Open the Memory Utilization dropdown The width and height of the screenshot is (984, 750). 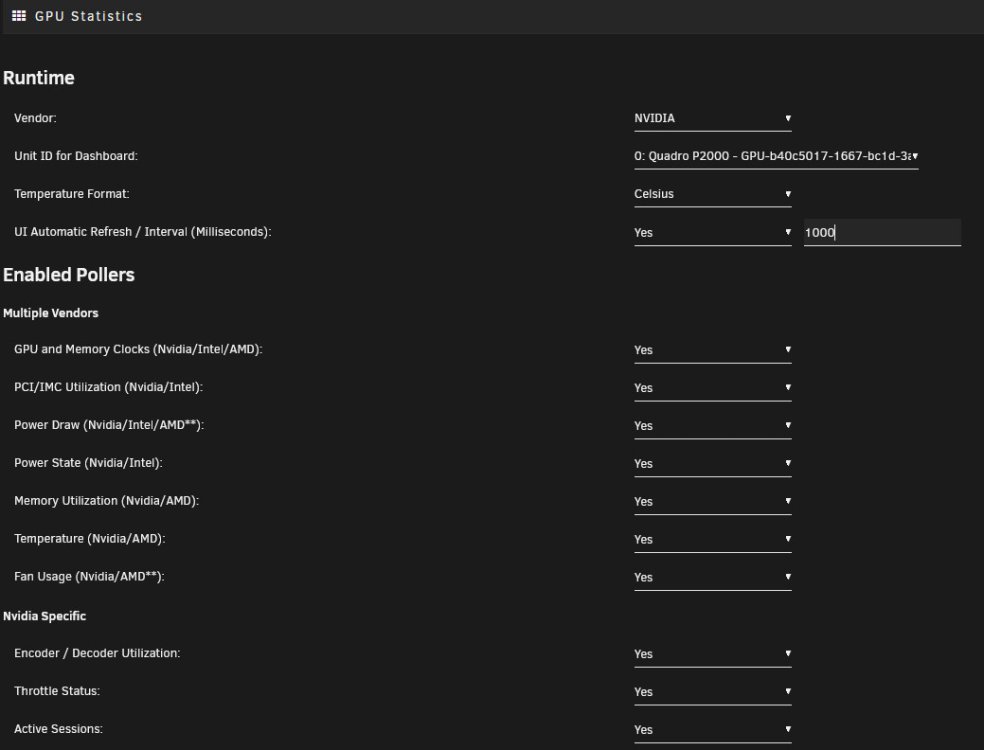712,501
